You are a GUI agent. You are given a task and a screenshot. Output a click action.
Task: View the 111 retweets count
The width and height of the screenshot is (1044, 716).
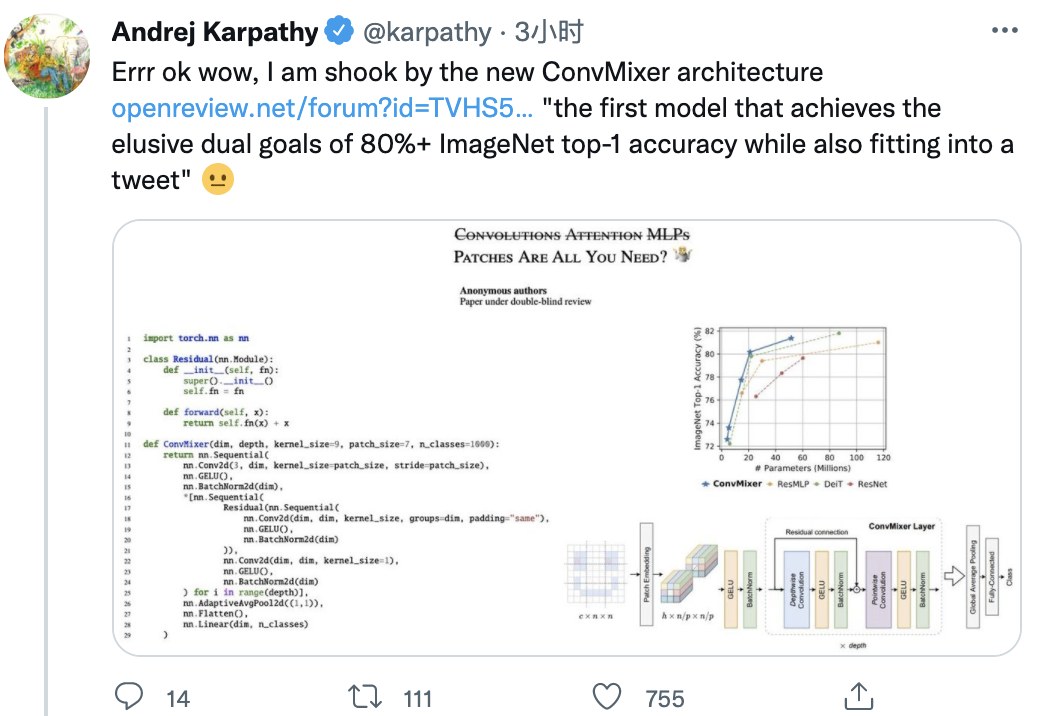click(417, 698)
